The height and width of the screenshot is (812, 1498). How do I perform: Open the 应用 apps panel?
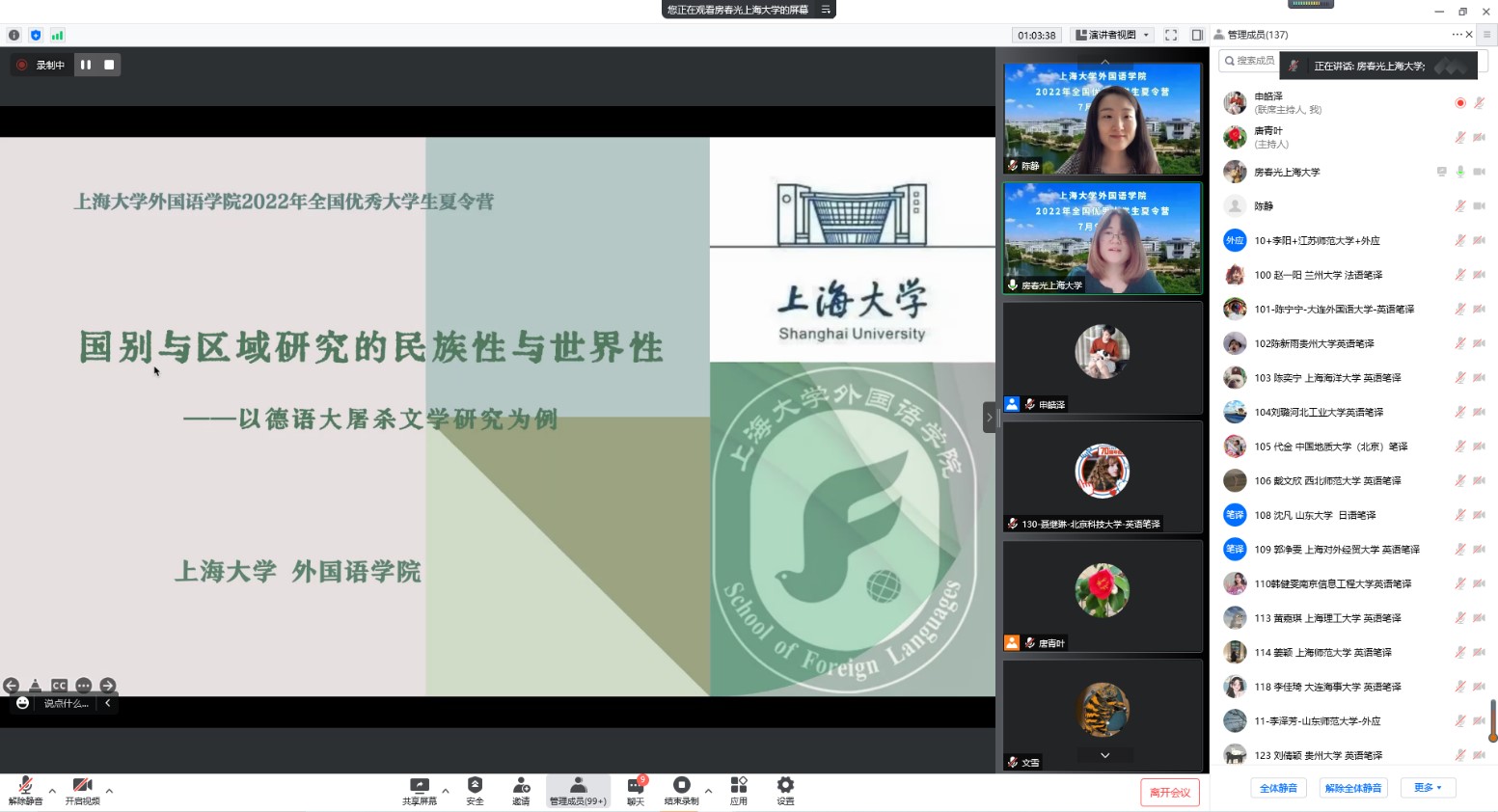pos(739,791)
